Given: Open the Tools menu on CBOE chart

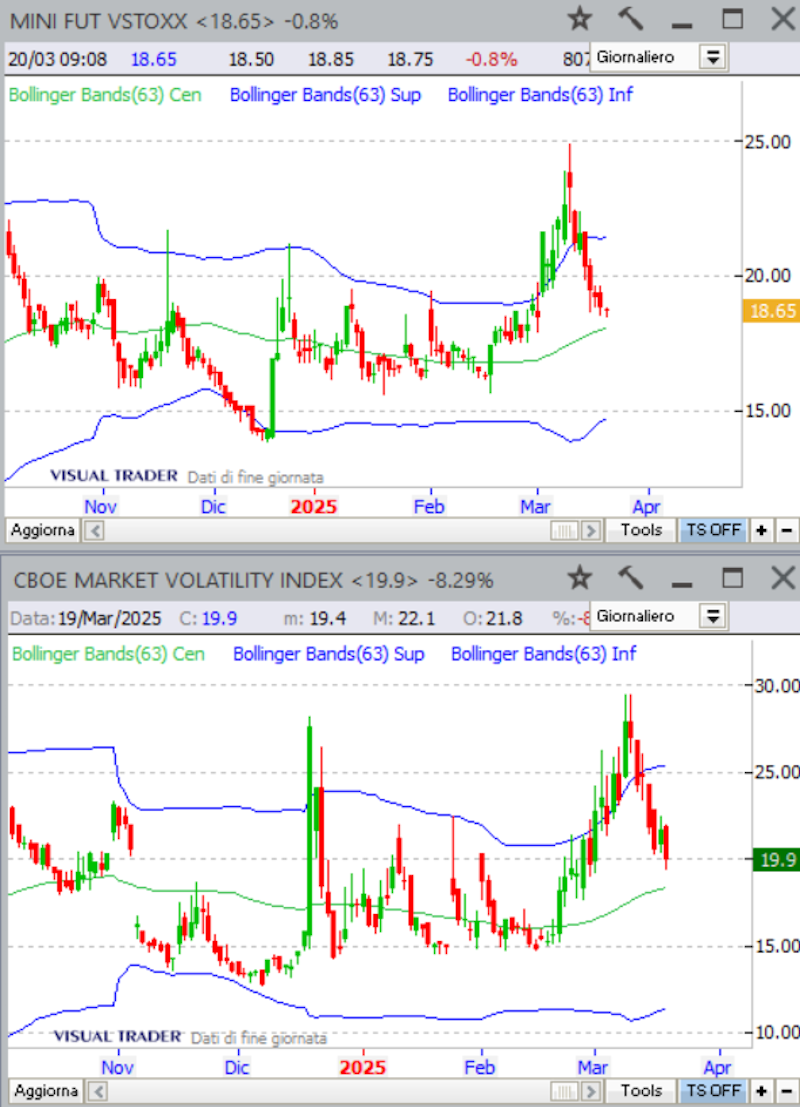Looking at the screenshot, I should pos(641,1090).
